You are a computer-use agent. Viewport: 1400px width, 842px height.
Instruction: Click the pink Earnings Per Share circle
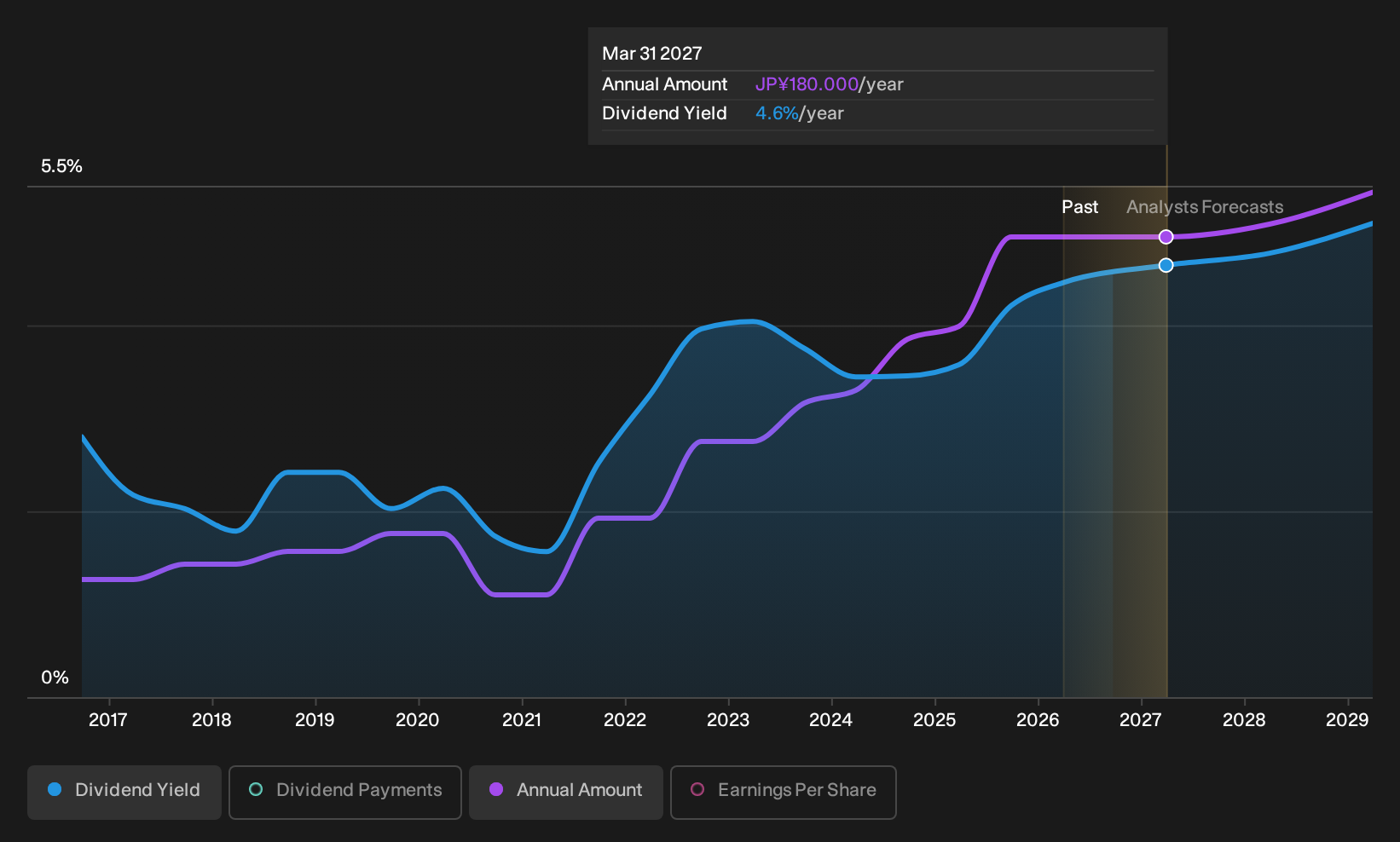click(x=697, y=790)
